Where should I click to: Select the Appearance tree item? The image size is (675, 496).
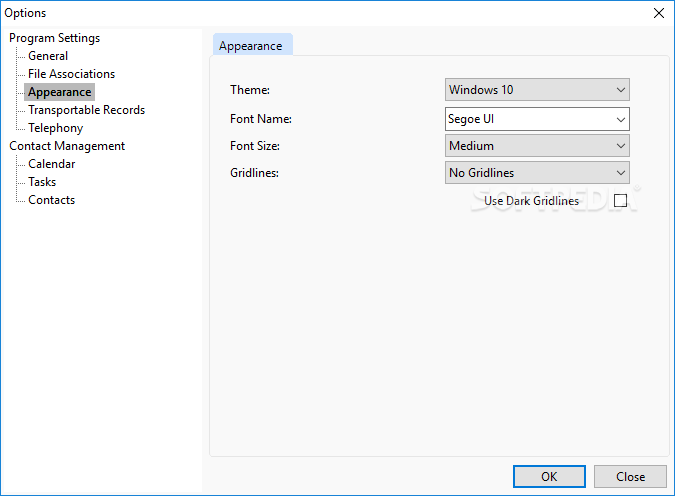point(59,92)
